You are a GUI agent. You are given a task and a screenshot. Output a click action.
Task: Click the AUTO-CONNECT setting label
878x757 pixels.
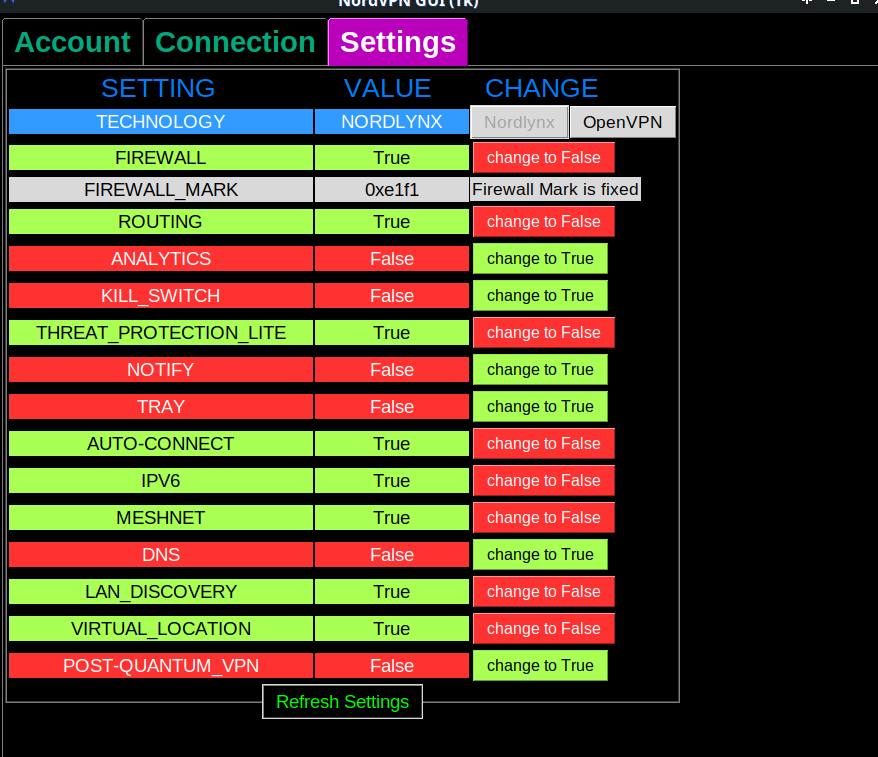(161, 443)
